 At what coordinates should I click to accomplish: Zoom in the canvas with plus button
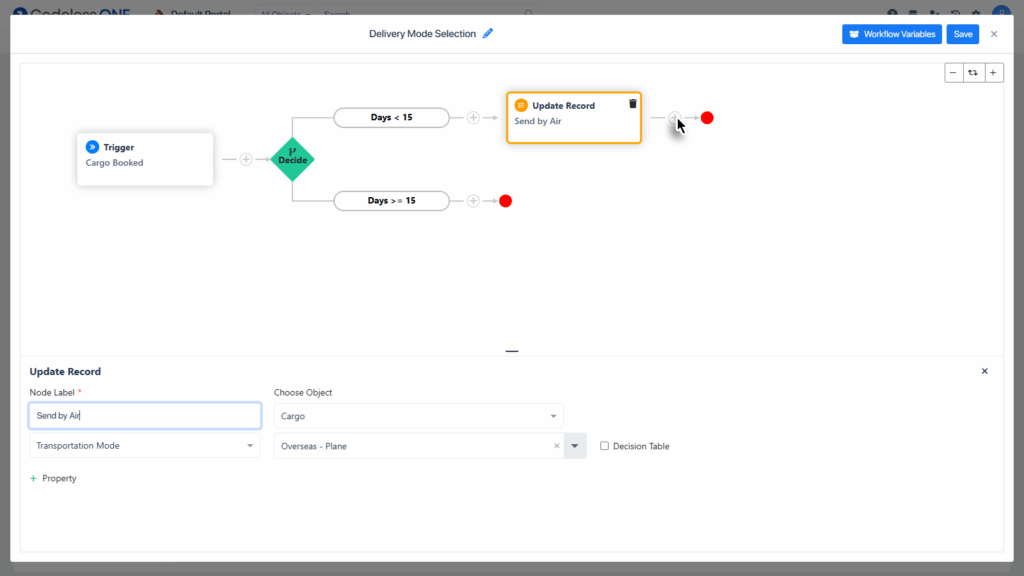(x=993, y=73)
